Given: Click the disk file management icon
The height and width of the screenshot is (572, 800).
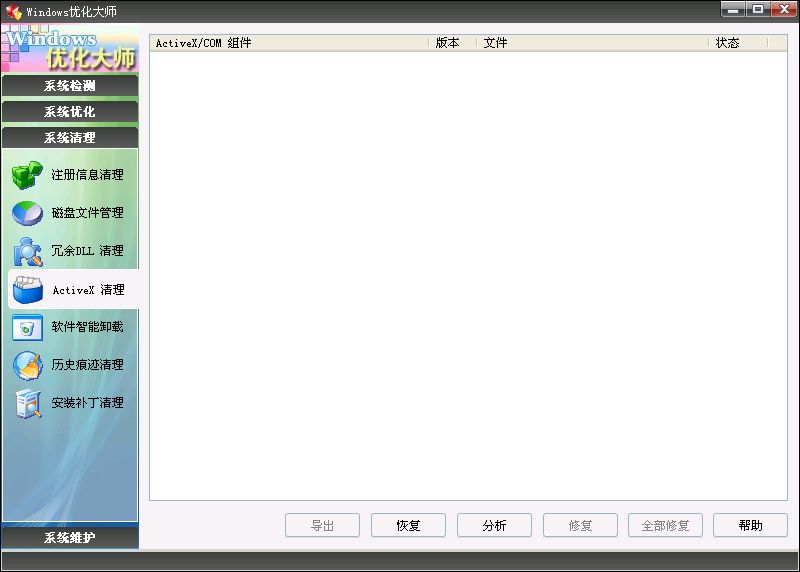Looking at the screenshot, I should tap(27, 213).
